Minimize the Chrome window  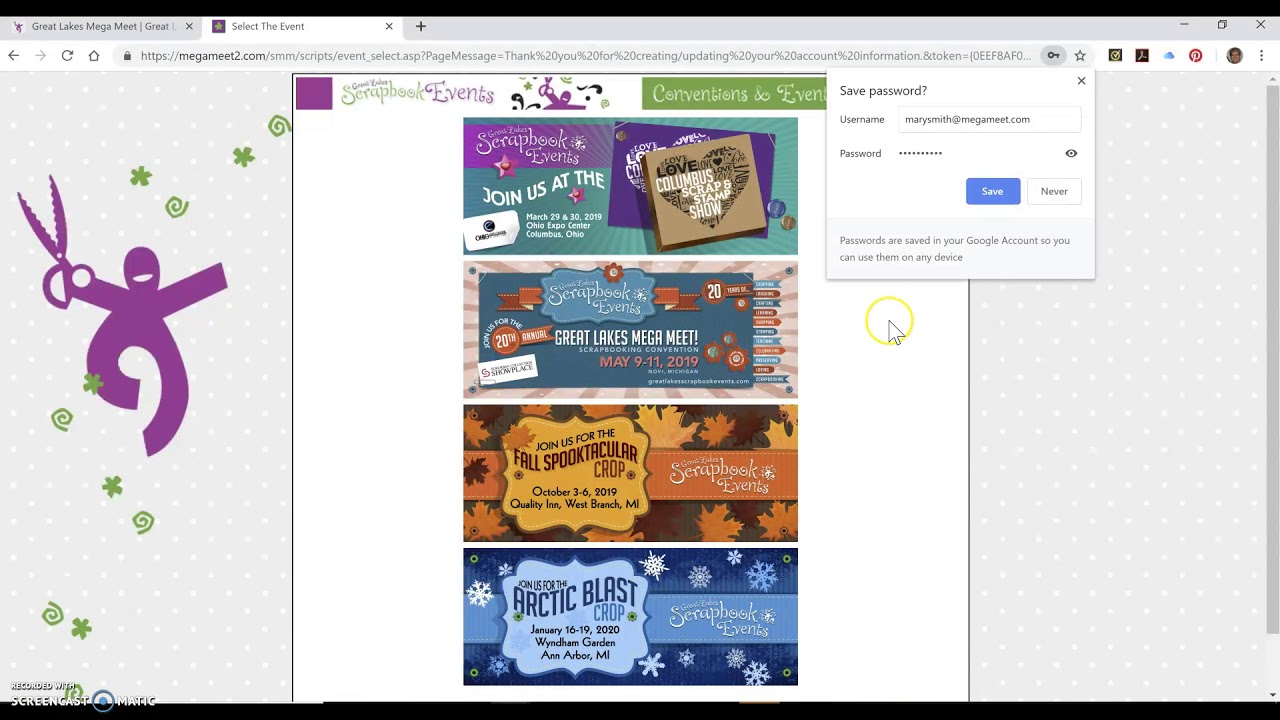[1184, 24]
